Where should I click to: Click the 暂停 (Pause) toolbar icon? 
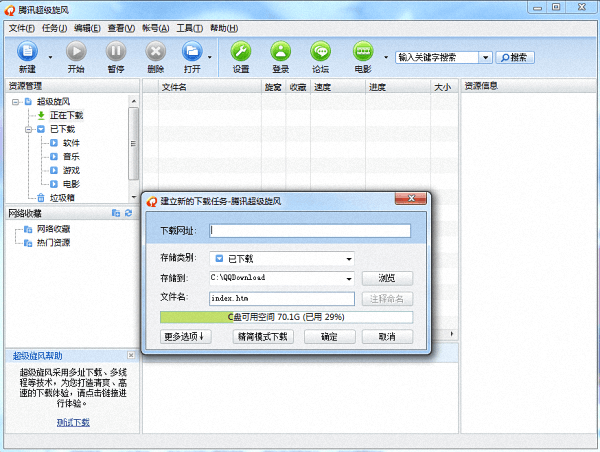click(x=116, y=51)
